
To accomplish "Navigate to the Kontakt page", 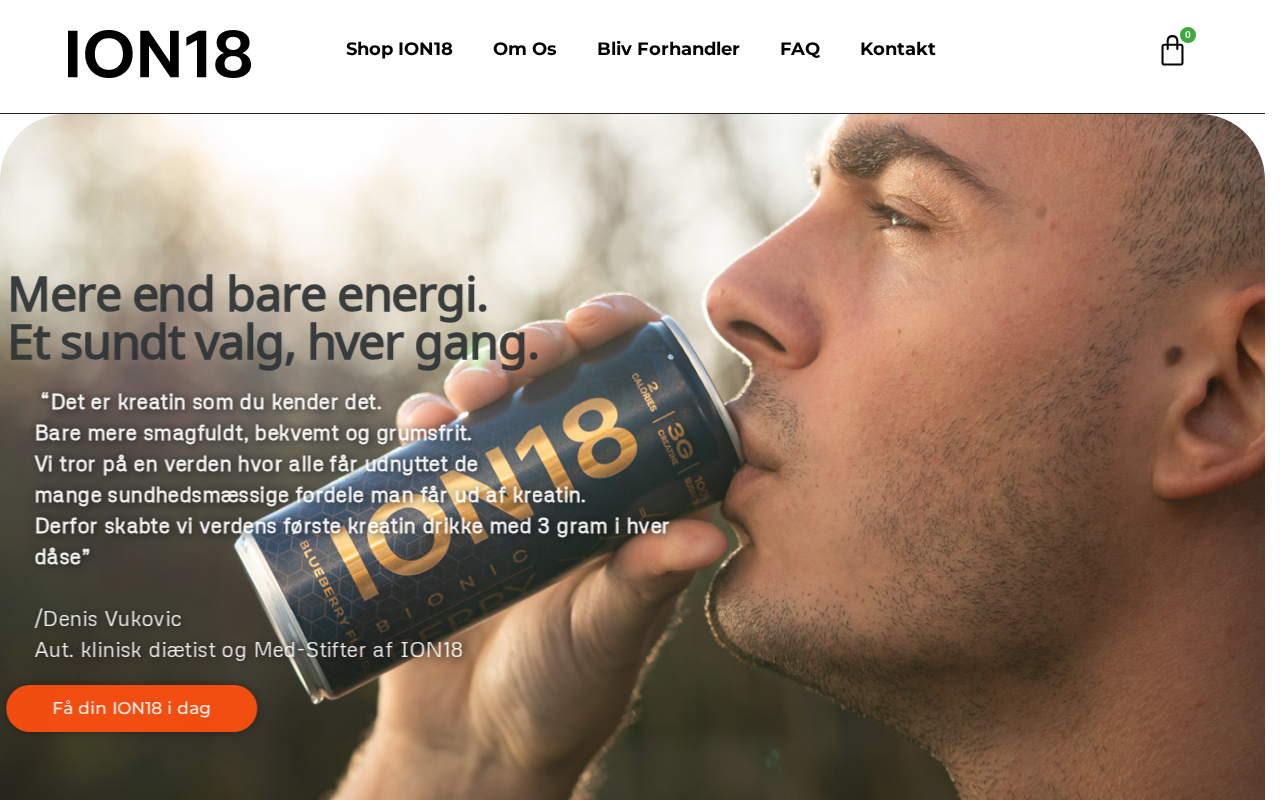I will pos(898,49).
